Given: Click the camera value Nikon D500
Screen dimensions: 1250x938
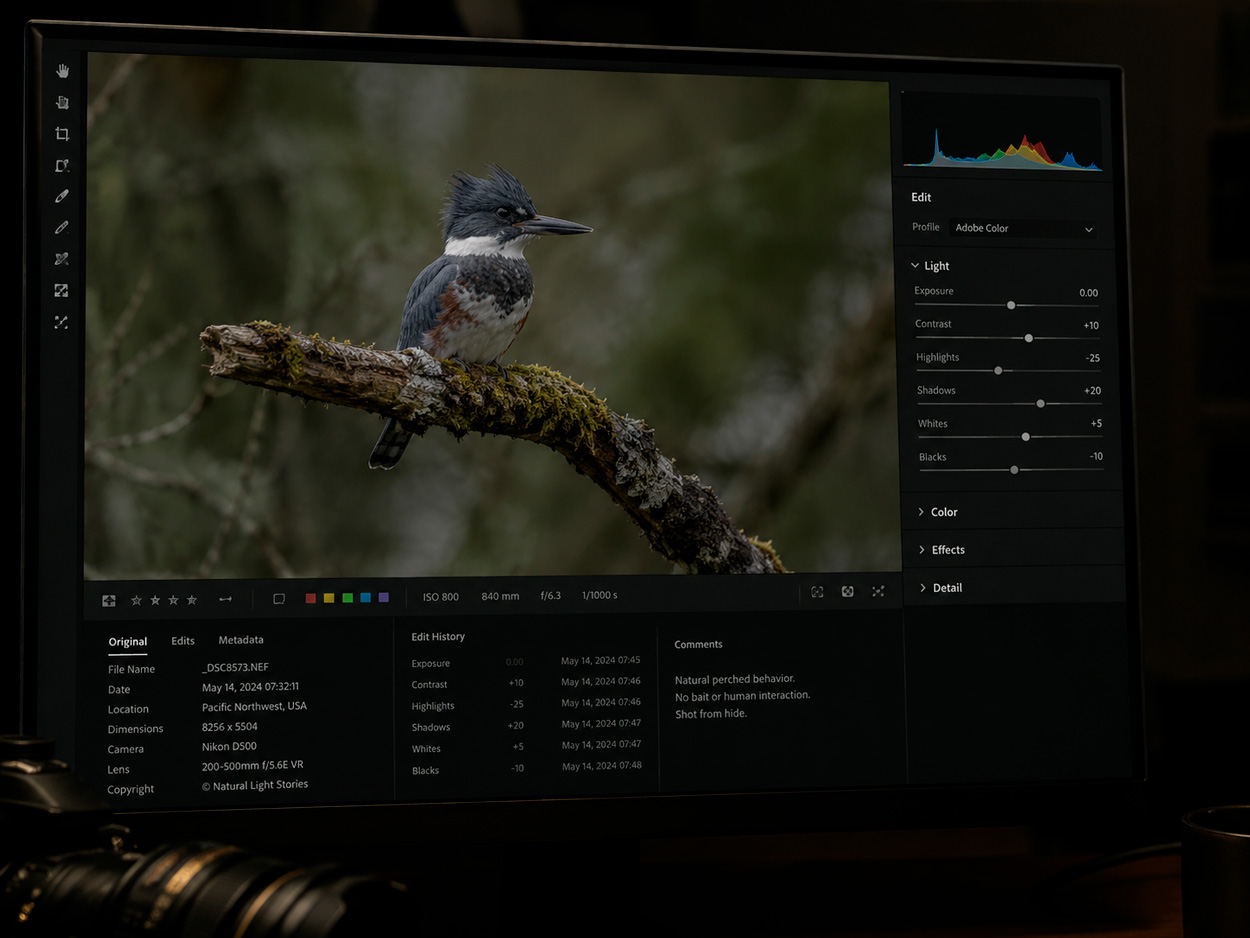Looking at the screenshot, I should [x=229, y=746].
